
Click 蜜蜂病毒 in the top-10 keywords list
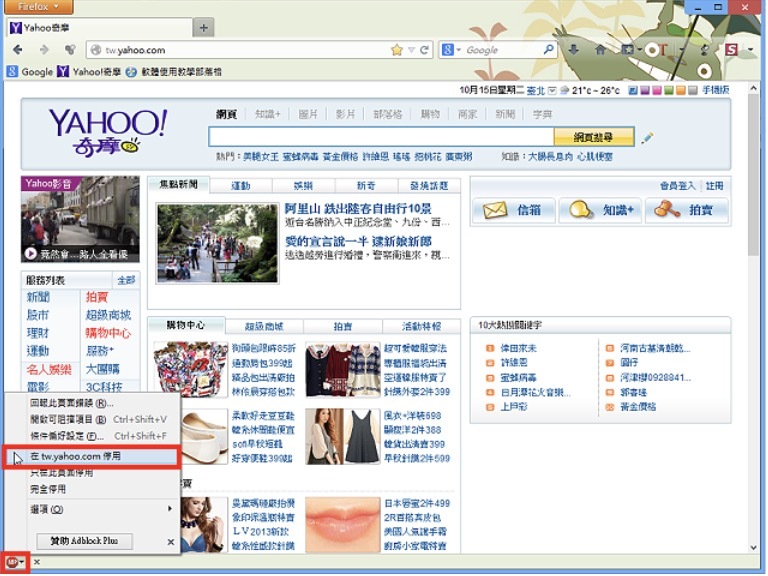[x=518, y=378]
